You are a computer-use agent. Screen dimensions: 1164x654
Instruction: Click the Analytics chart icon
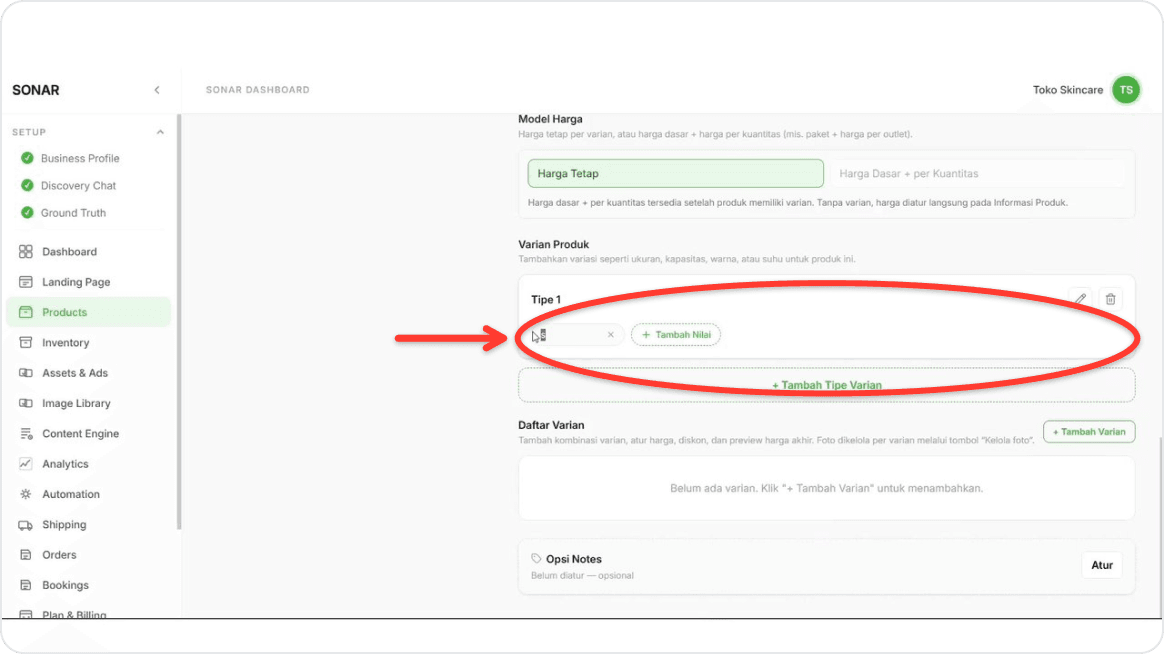(26, 464)
